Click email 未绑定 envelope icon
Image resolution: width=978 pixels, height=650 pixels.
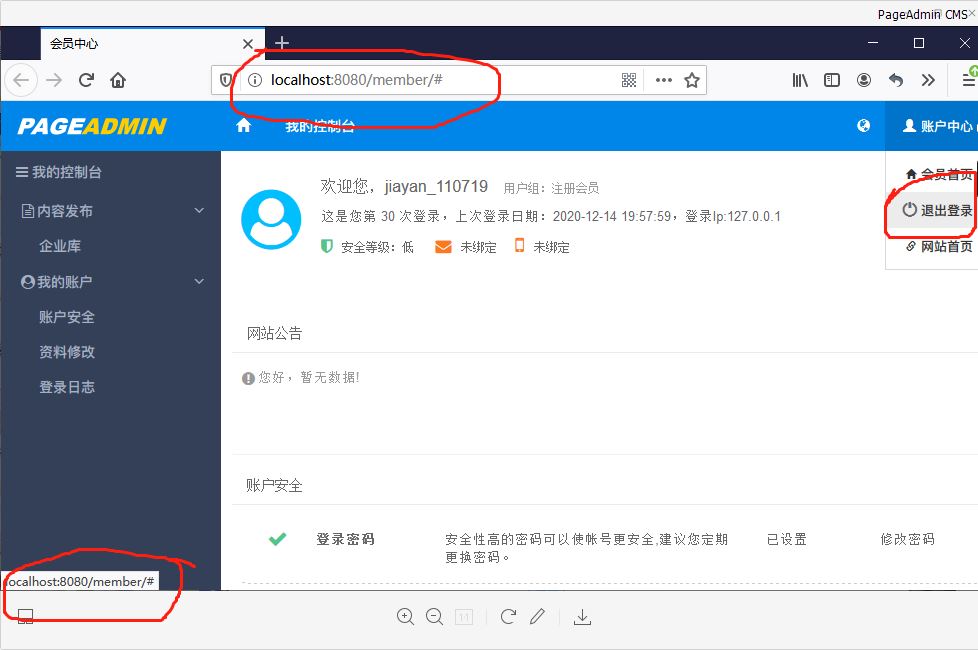[x=443, y=247]
